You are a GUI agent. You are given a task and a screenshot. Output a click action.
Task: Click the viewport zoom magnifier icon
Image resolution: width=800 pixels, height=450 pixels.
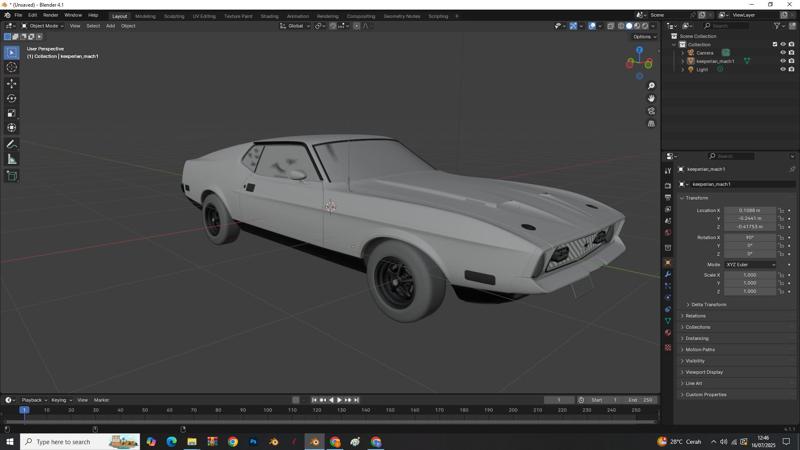click(x=651, y=86)
